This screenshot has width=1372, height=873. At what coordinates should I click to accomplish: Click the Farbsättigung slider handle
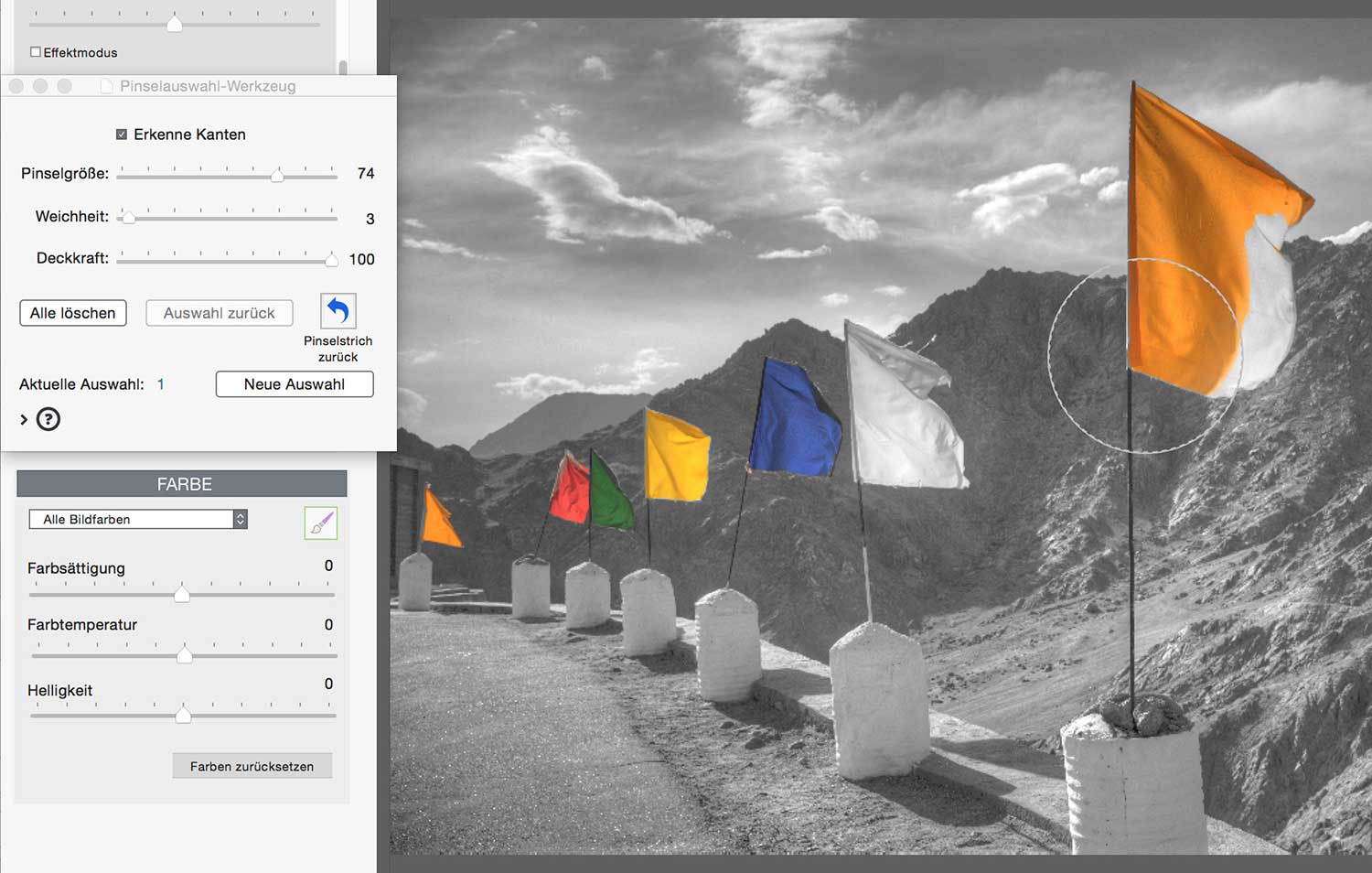(182, 595)
